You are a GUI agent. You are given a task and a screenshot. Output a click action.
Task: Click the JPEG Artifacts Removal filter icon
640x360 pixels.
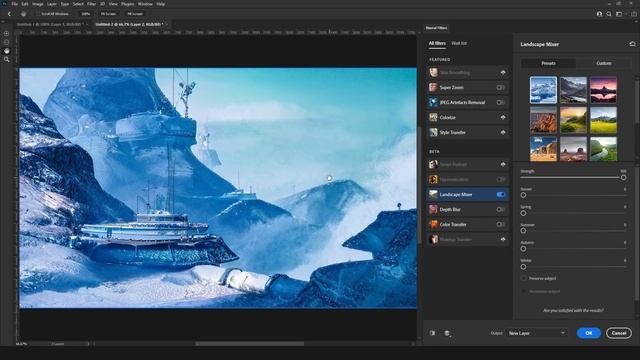coord(433,102)
